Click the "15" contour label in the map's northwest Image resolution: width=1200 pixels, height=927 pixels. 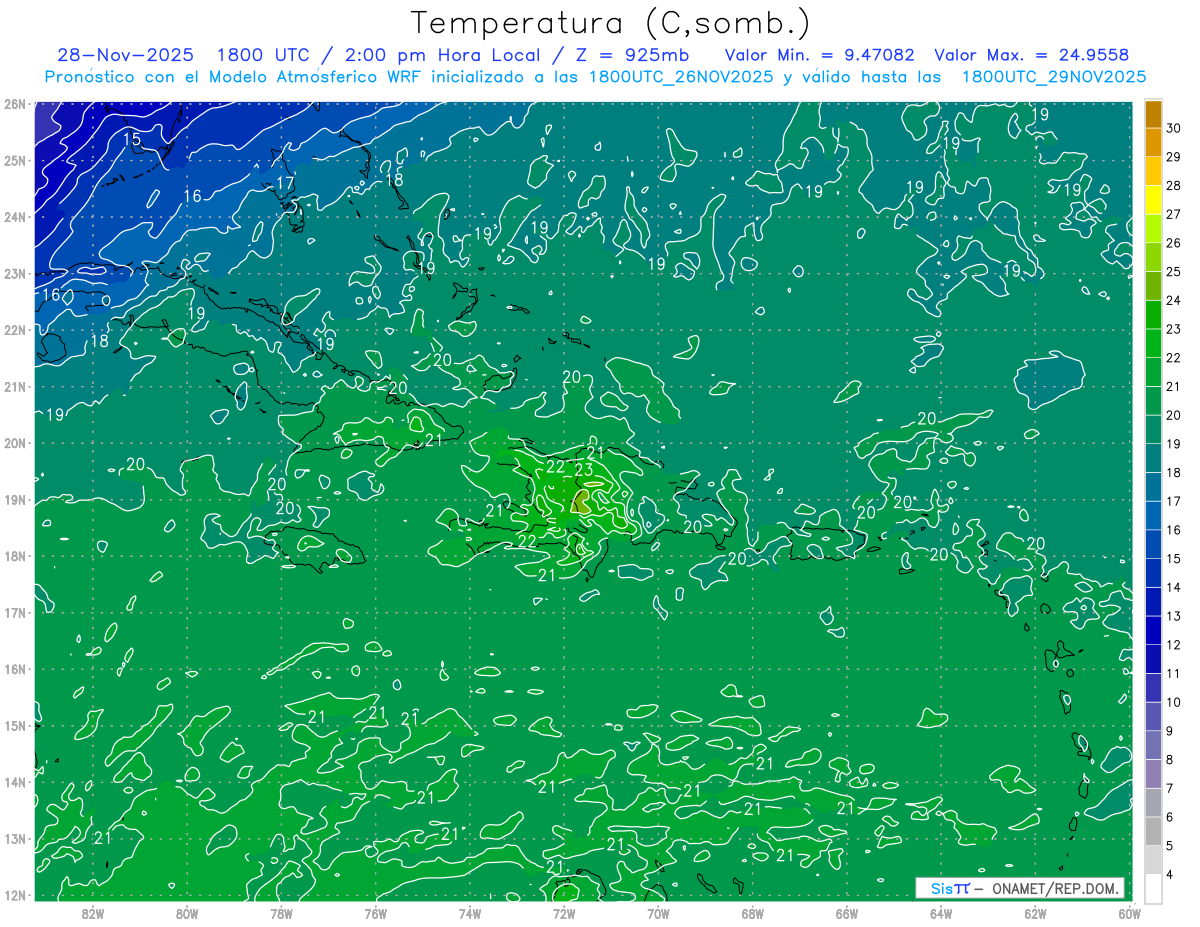pos(132,139)
